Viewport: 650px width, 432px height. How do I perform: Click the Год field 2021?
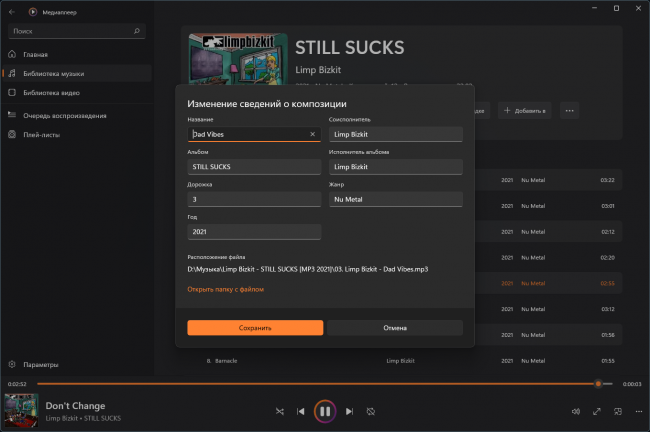click(254, 232)
